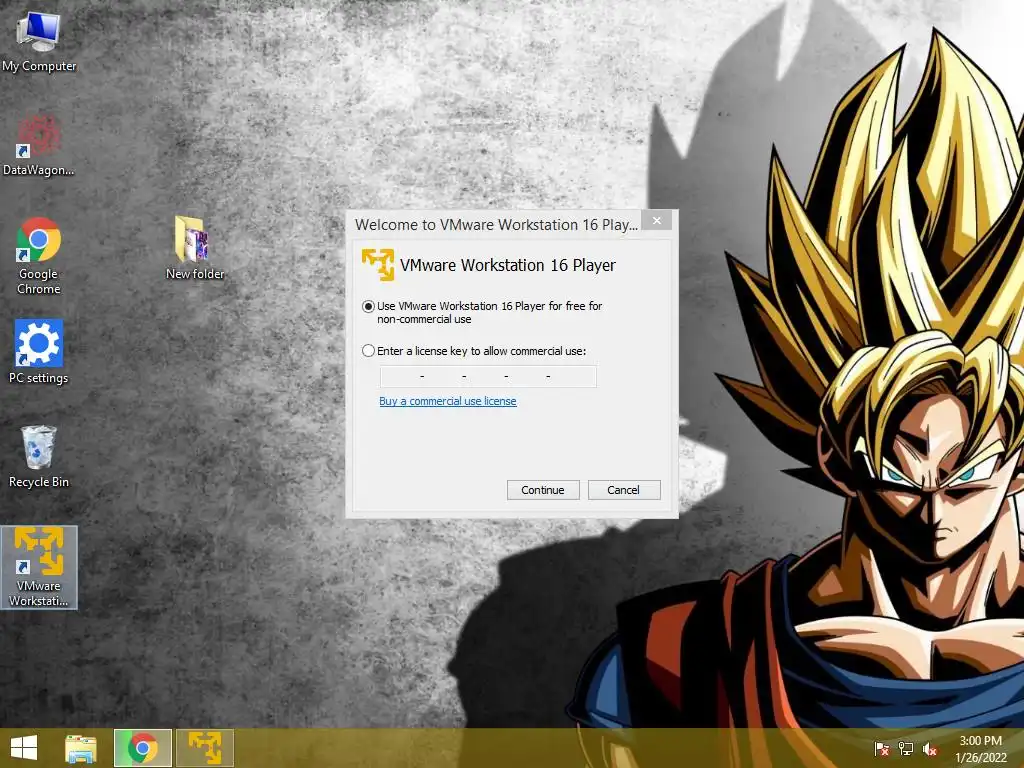Select PC settings desktop shortcut

pyautogui.click(x=39, y=352)
